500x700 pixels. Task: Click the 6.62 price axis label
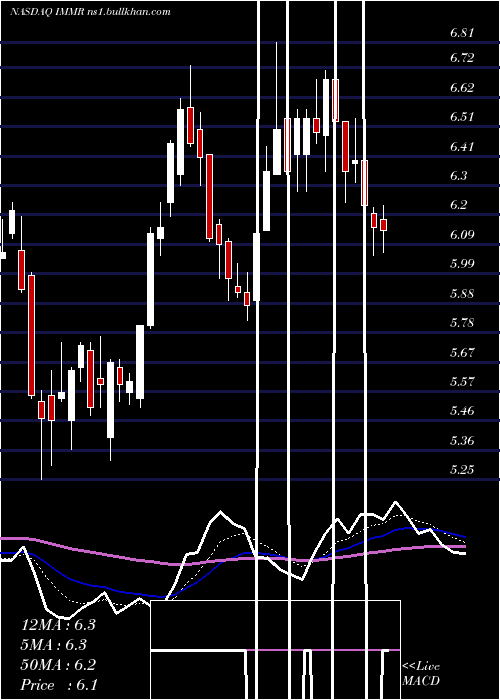tap(462, 87)
